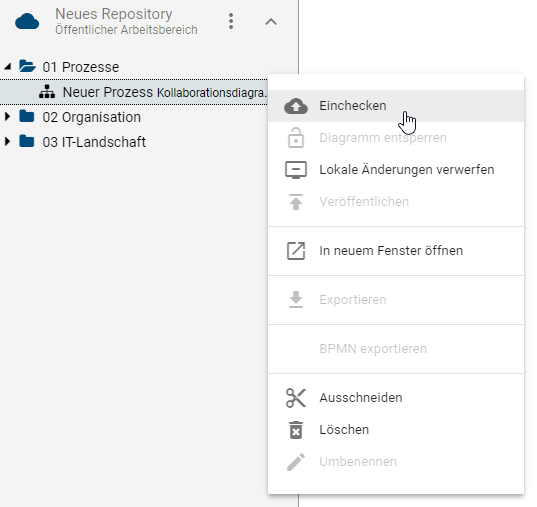Image resolution: width=537 pixels, height=507 pixels.
Task: Click the Neues Repository title
Action: click(114, 14)
